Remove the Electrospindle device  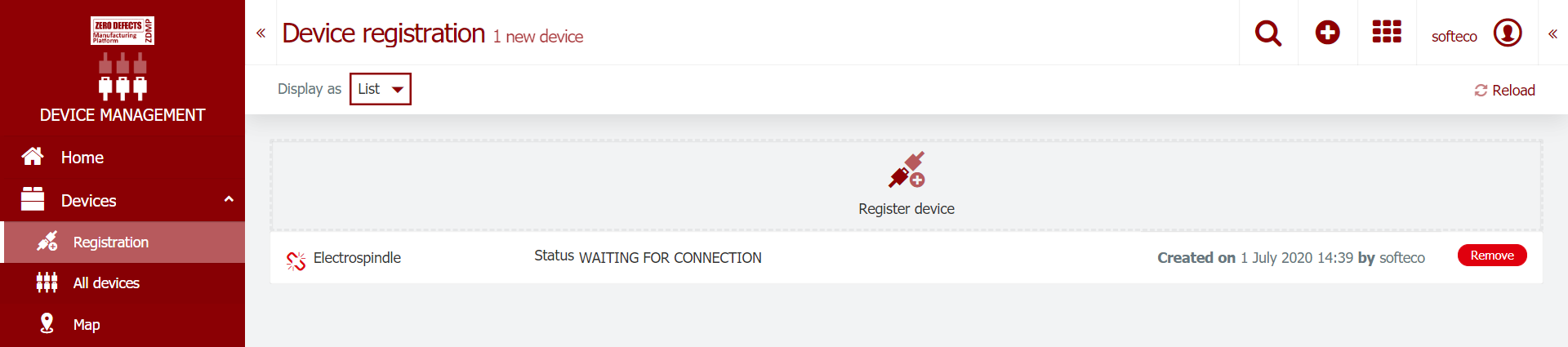1492,256
